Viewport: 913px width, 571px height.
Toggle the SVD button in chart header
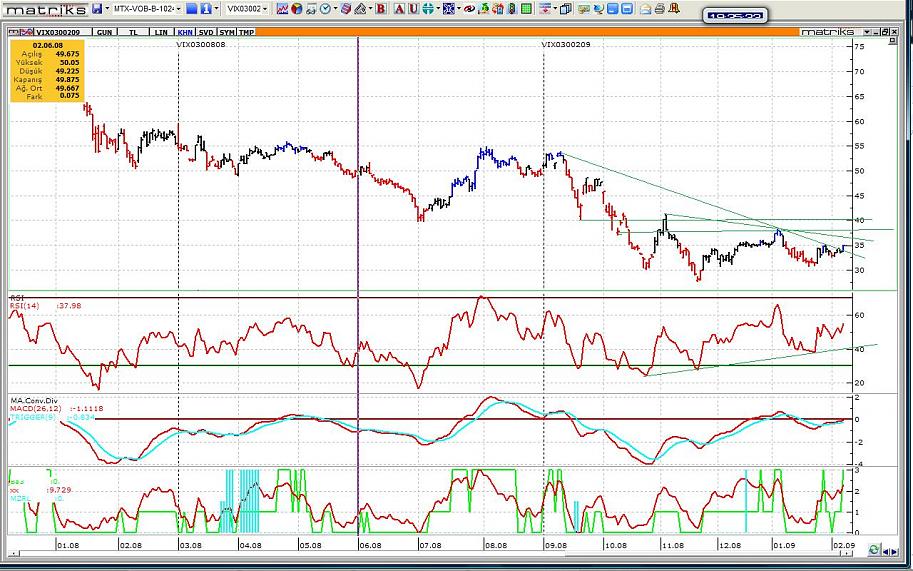(207, 32)
